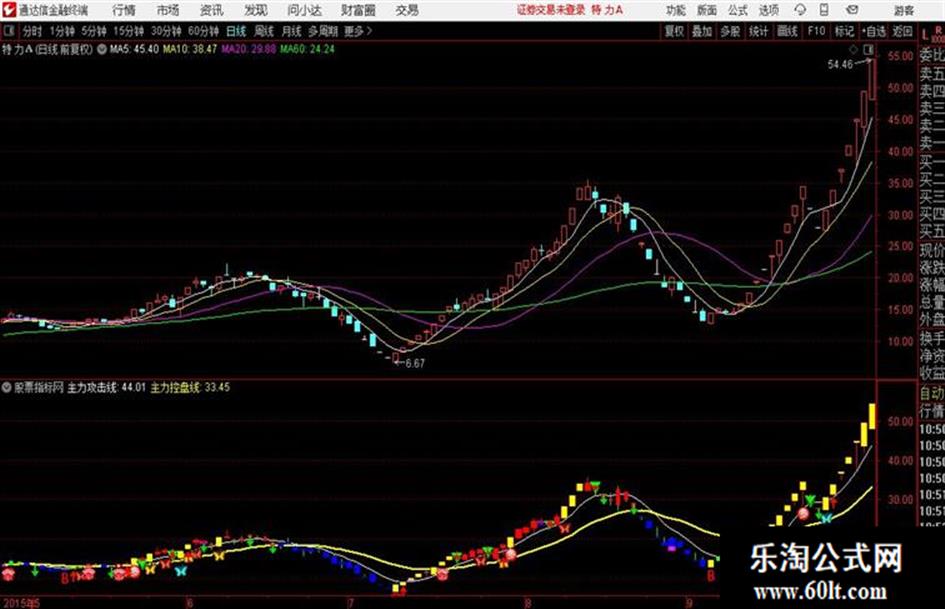Click the 统计 statistics button

coord(758,31)
